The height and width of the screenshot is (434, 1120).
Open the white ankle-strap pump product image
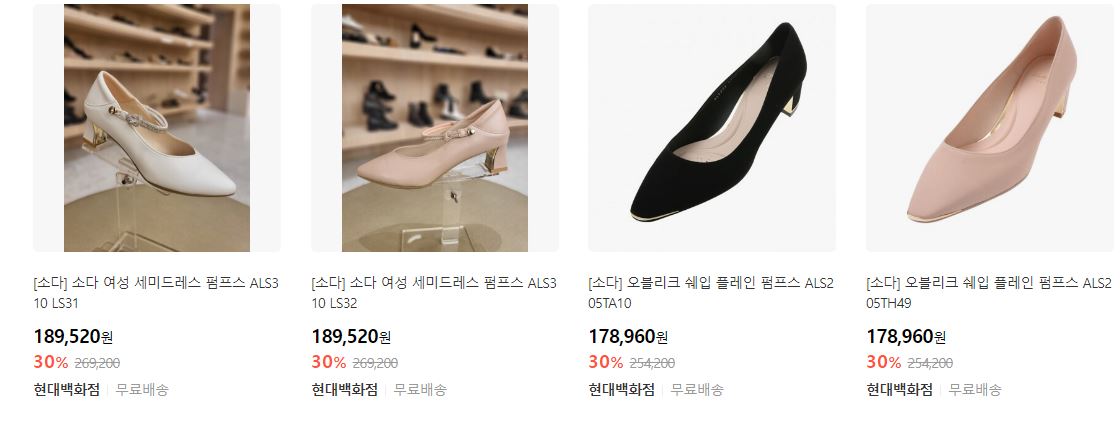click(x=157, y=128)
